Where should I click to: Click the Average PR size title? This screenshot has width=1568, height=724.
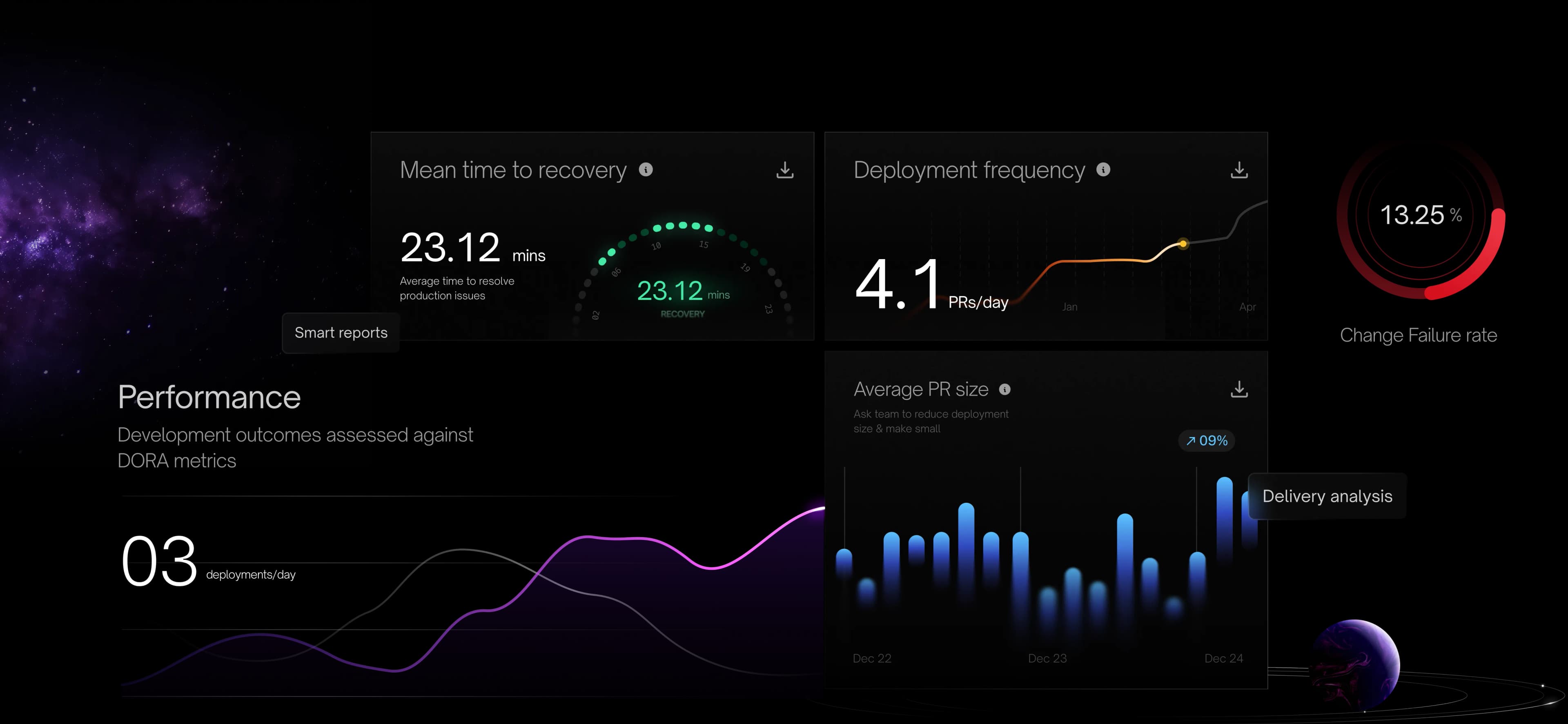pyautogui.click(x=921, y=389)
